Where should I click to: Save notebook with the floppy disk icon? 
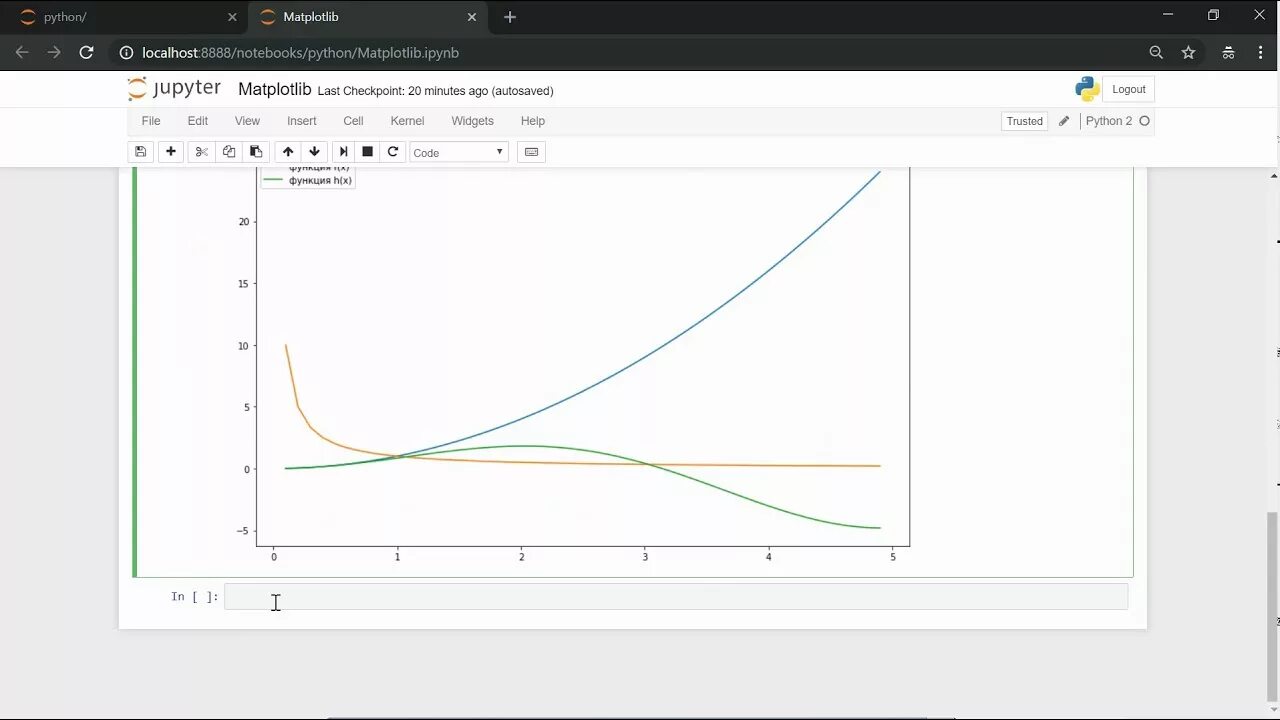(x=141, y=152)
